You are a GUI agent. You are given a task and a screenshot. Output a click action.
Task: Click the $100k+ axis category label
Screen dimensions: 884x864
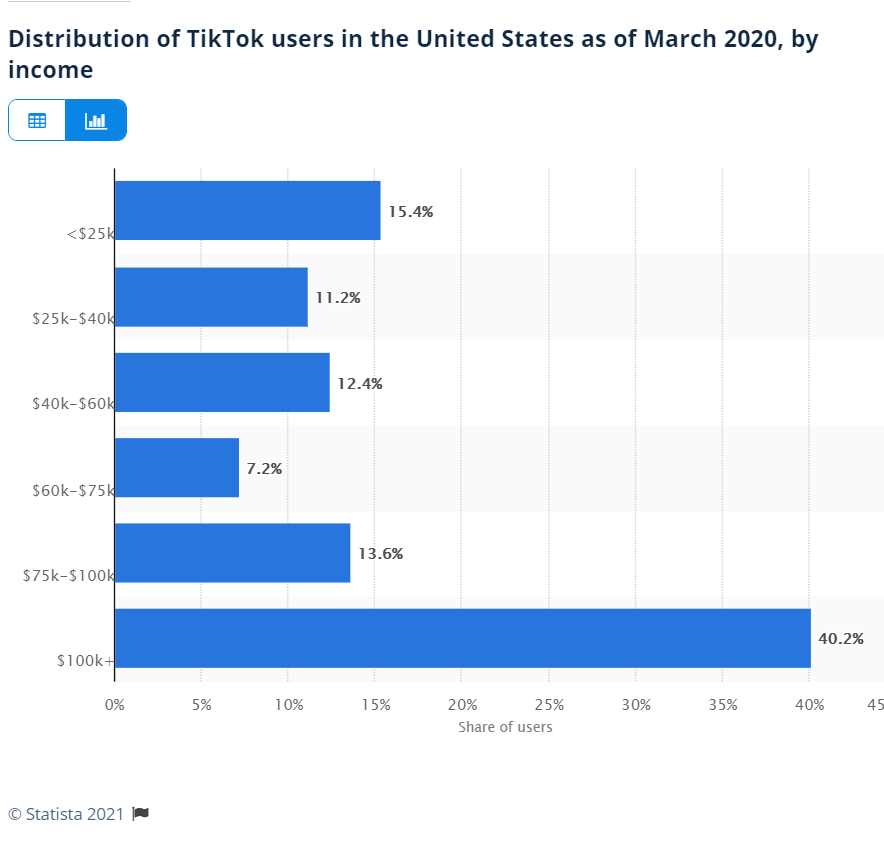85,661
